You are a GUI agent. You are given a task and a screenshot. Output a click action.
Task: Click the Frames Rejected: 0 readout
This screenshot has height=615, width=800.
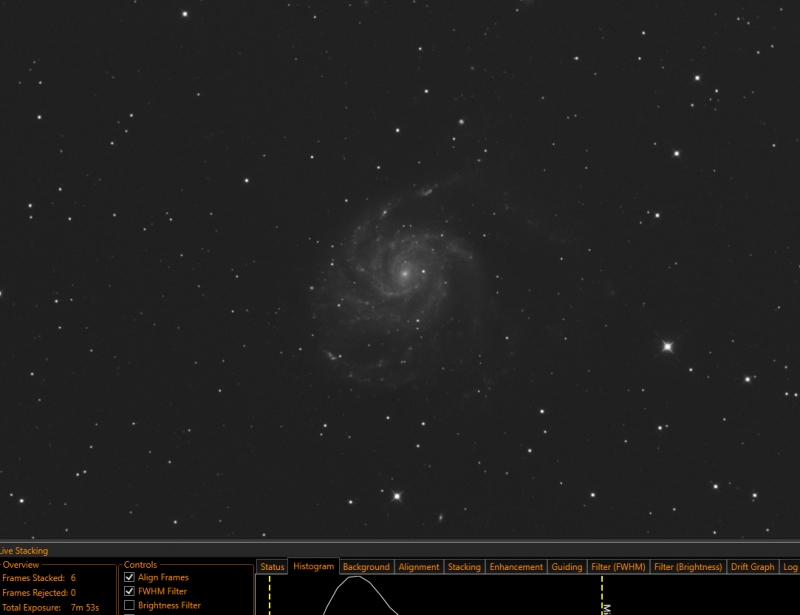[x=39, y=593]
